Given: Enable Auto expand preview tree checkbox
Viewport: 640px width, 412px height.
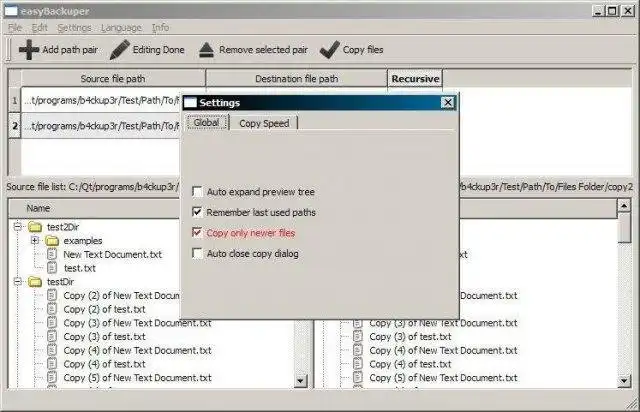Looking at the screenshot, I should pos(197,192).
